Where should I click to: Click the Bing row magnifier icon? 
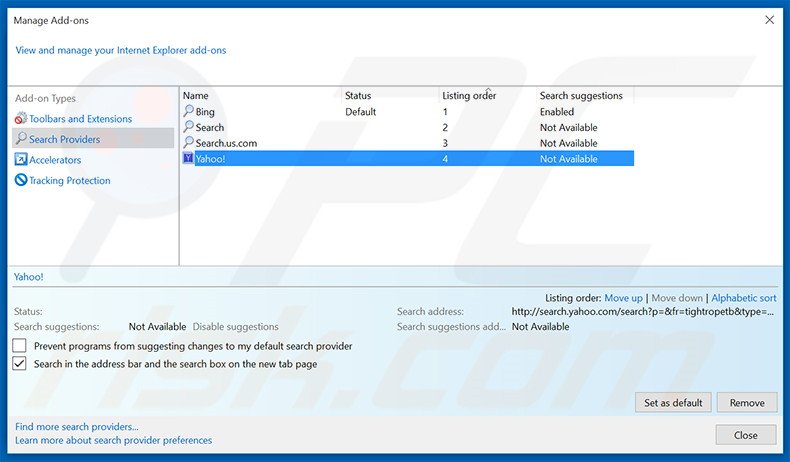click(188, 111)
